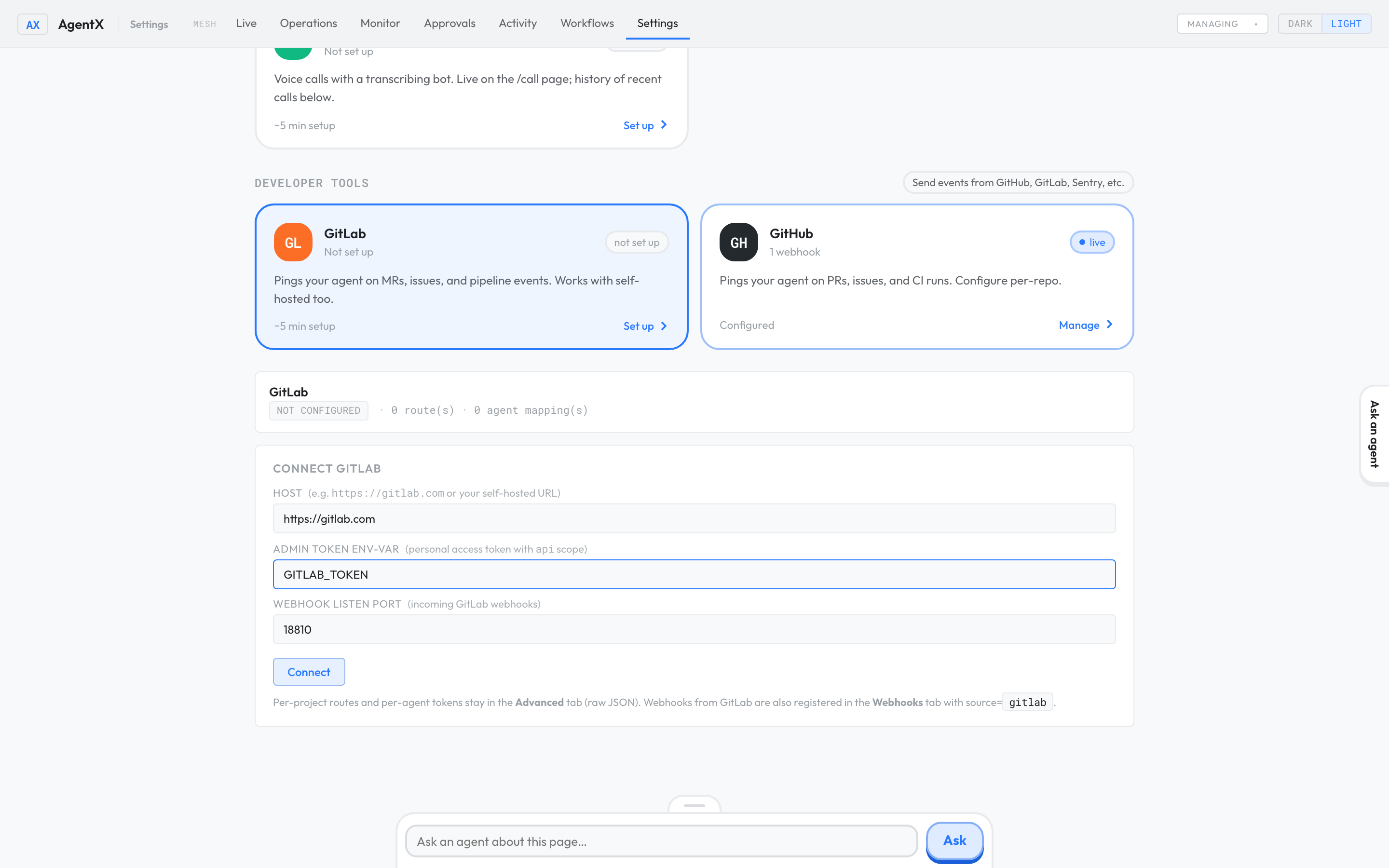Click the Configured label on GitHub card

click(747, 325)
